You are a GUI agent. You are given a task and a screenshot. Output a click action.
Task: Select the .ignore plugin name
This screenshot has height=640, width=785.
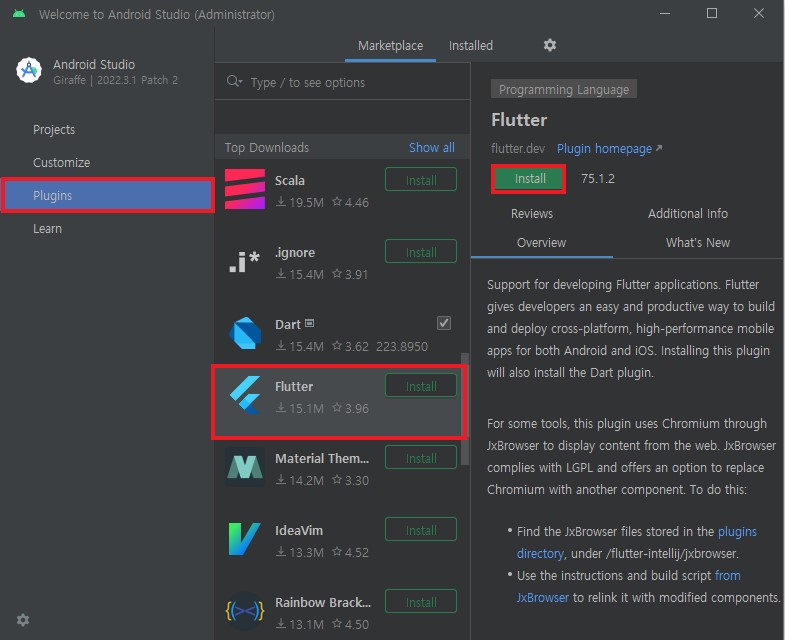(294, 252)
